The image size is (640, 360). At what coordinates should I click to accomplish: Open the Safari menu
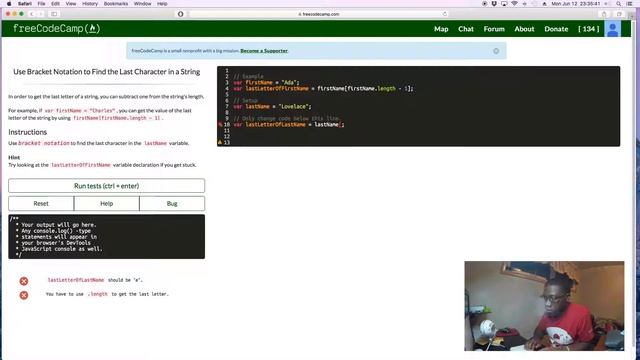25,4
